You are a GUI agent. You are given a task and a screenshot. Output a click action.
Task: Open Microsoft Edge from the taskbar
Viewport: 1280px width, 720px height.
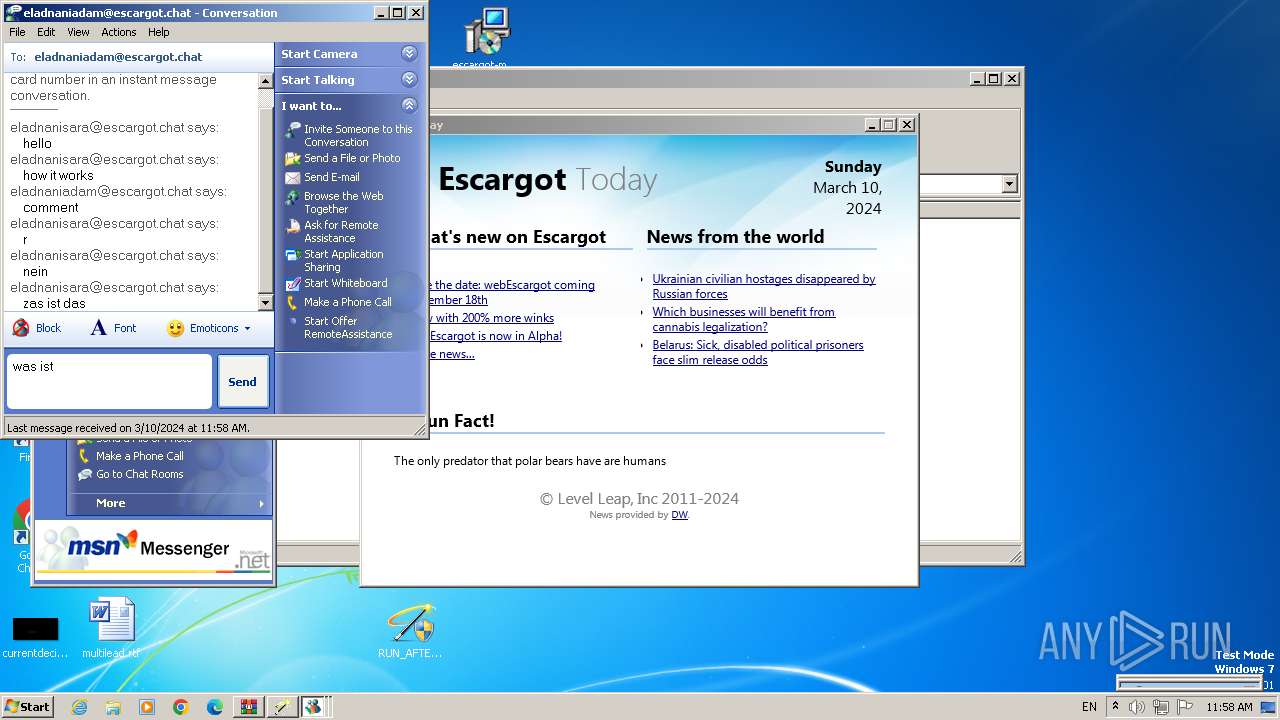[x=215, y=707]
